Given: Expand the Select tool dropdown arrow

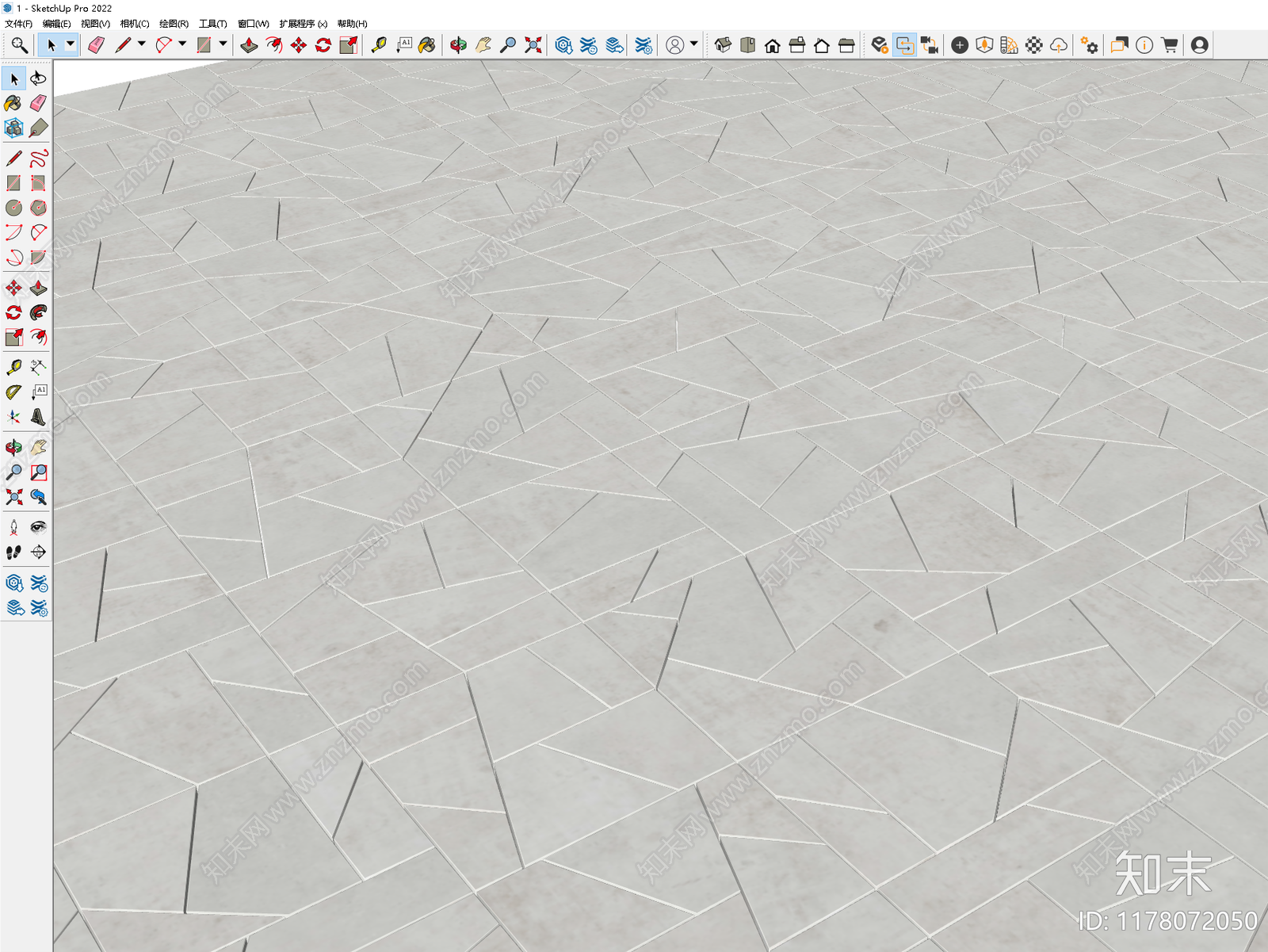Looking at the screenshot, I should coord(71,44).
